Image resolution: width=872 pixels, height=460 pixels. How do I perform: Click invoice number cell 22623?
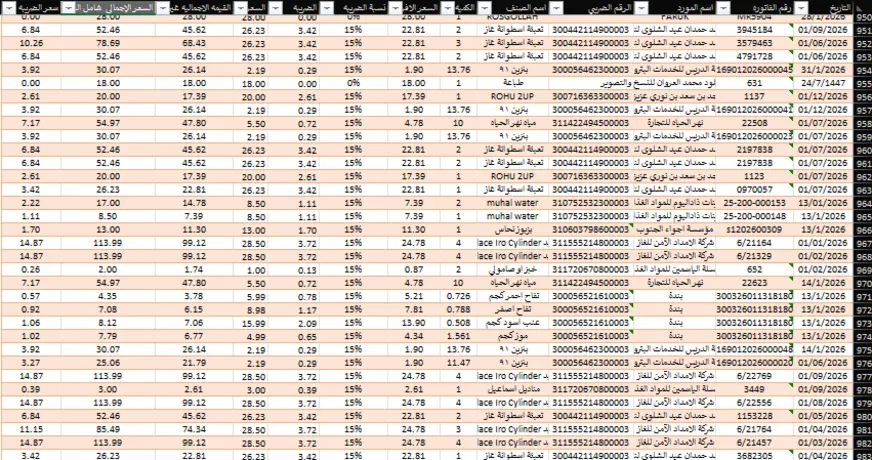(755, 283)
